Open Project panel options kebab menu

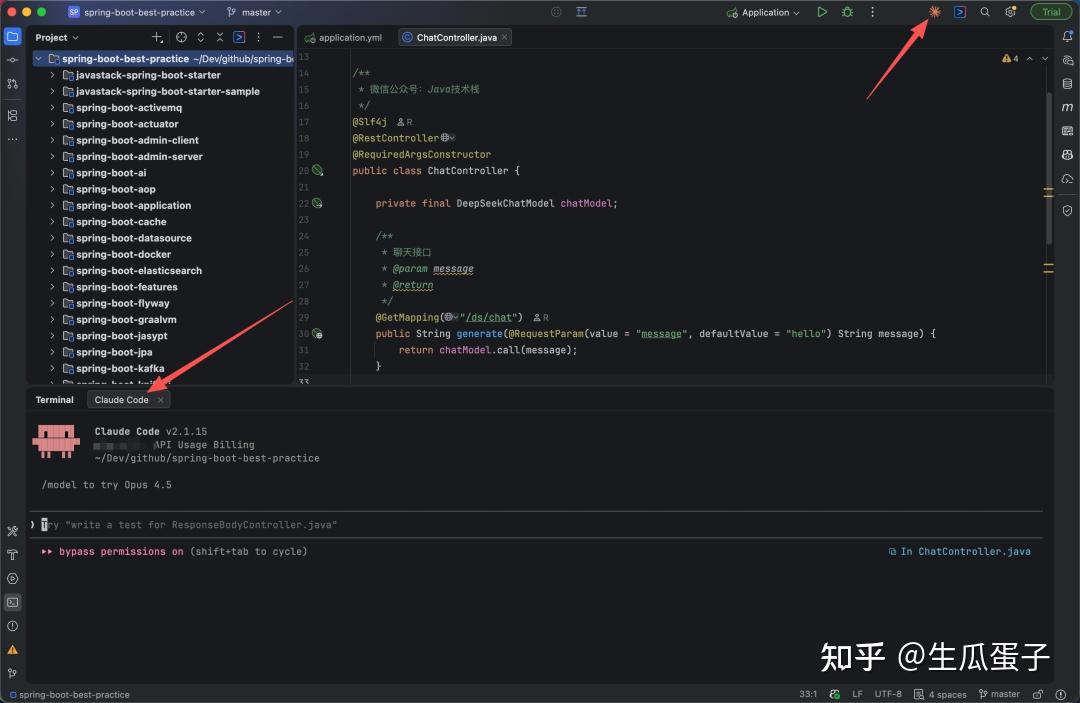258,37
